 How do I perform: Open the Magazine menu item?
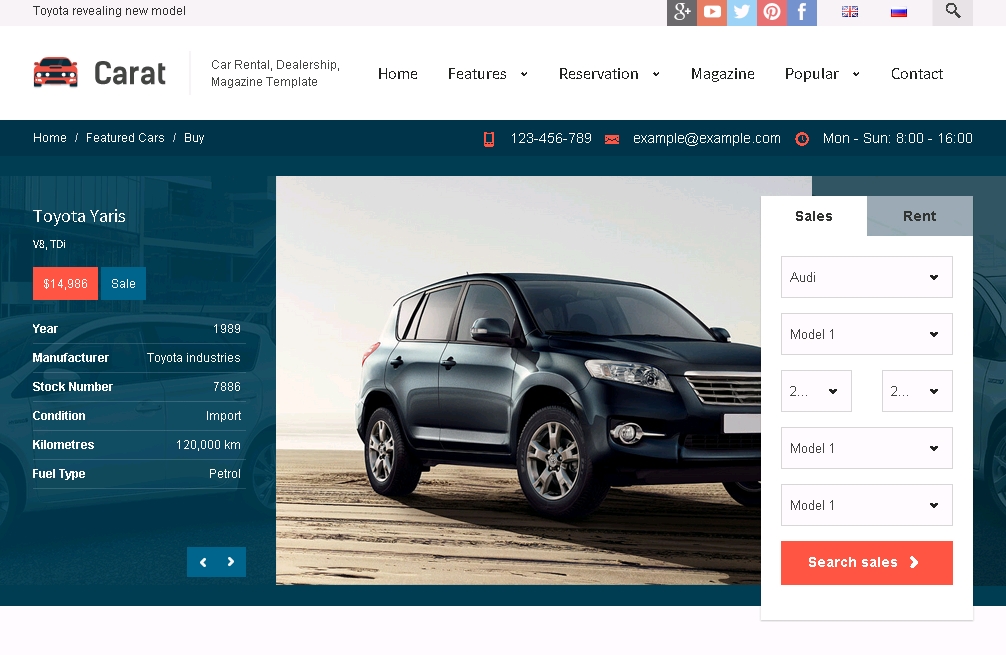coord(722,74)
